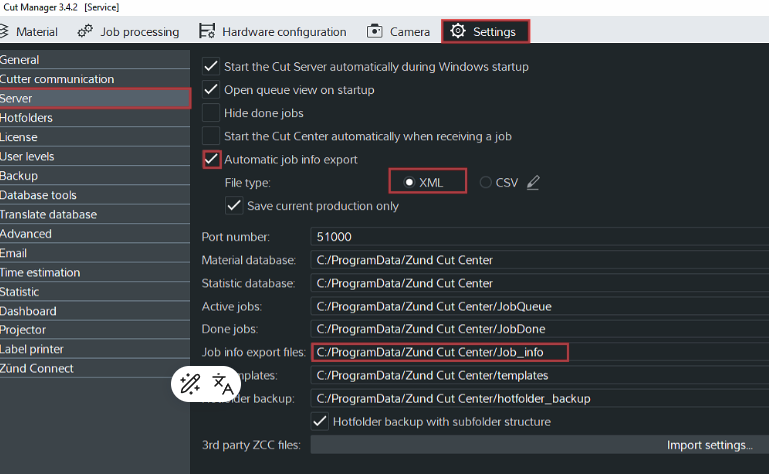Uncheck Open queue view on startup

(x=211, y=90)
